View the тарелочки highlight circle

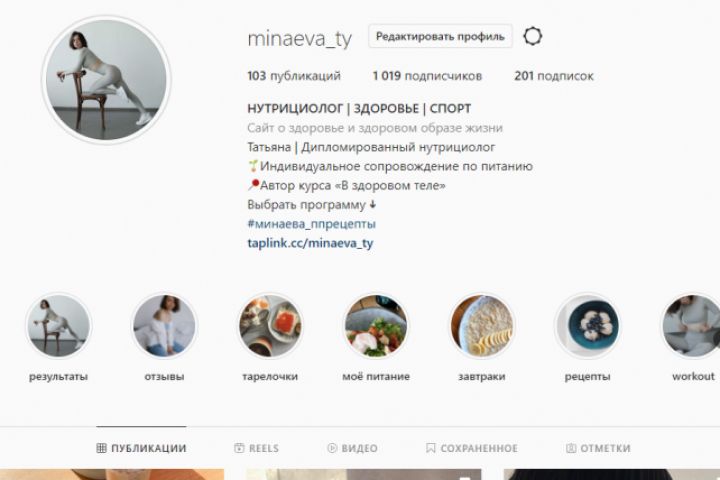click(x=270, y=326)
